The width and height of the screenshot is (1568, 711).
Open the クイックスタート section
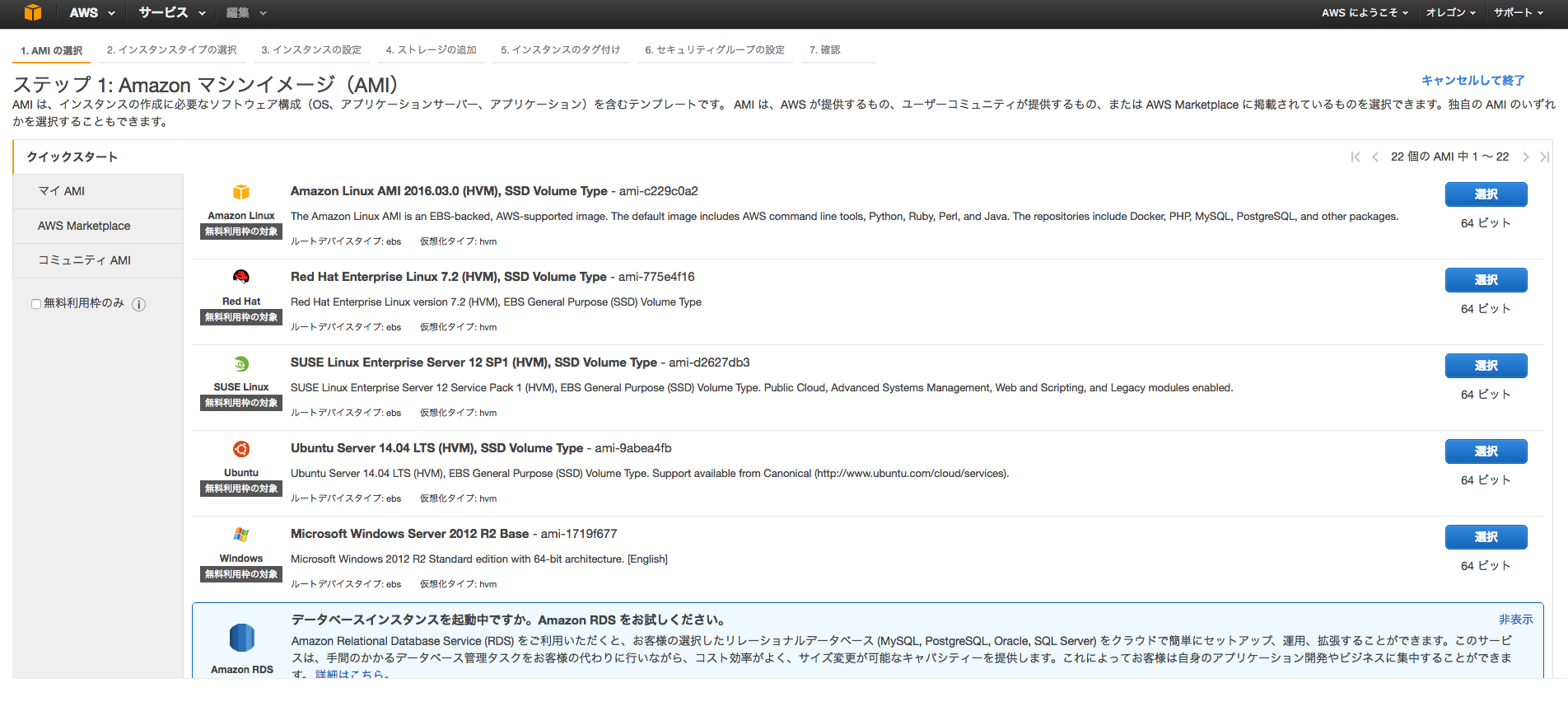tap(72, 157)
